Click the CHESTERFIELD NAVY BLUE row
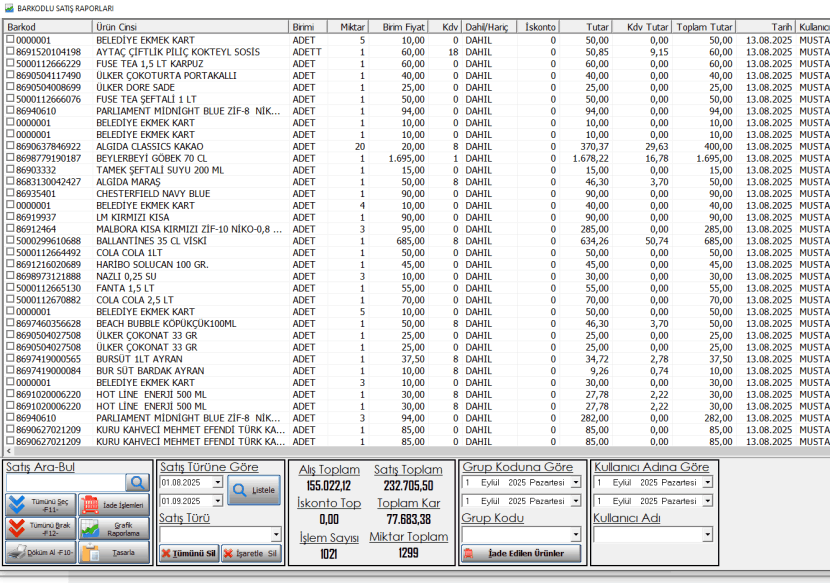 [x=416, y=194]
